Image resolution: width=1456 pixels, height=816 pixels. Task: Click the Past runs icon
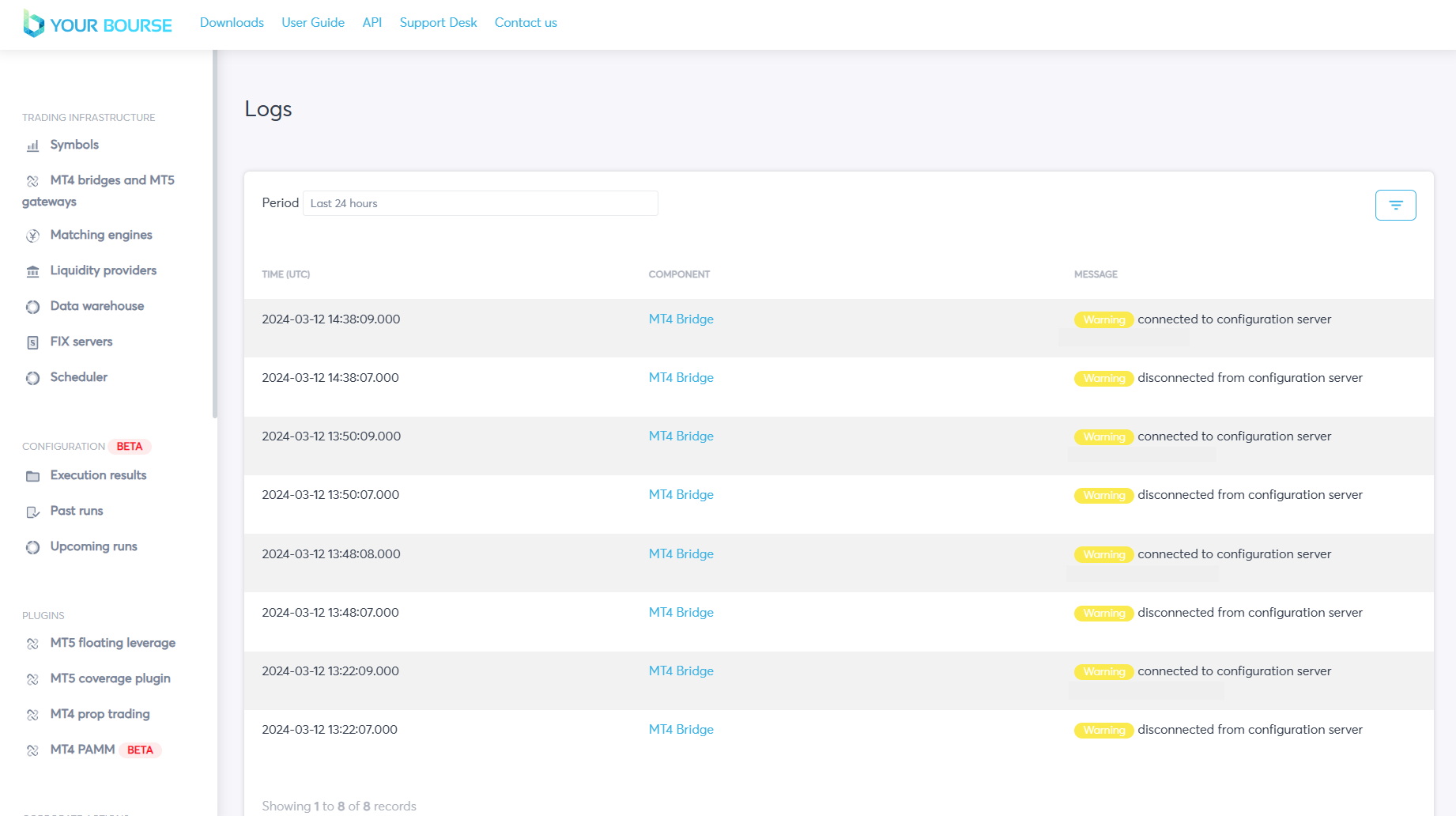32,512
